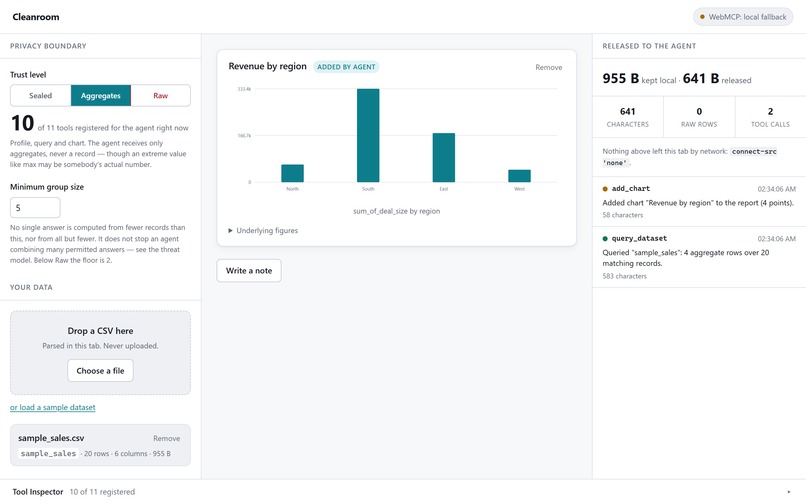Click the North bar in the chart
806x504 pixels.
point(292,173)
